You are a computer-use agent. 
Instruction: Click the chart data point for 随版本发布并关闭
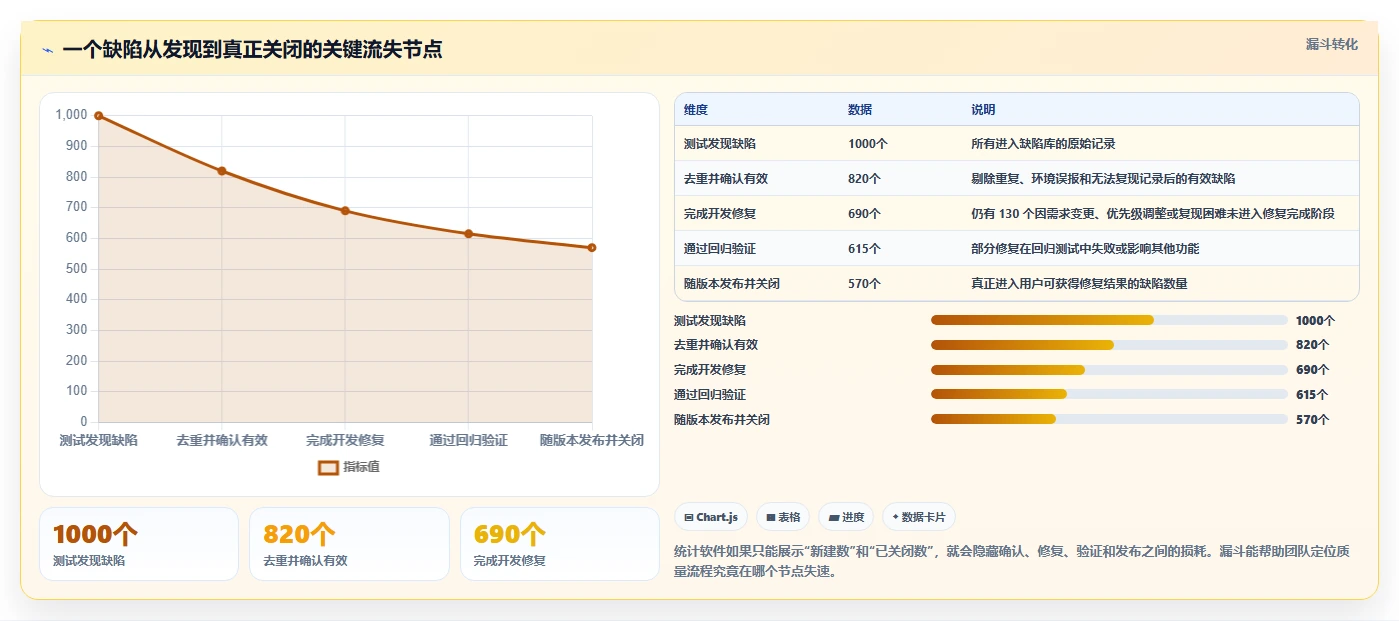[592, 247]
